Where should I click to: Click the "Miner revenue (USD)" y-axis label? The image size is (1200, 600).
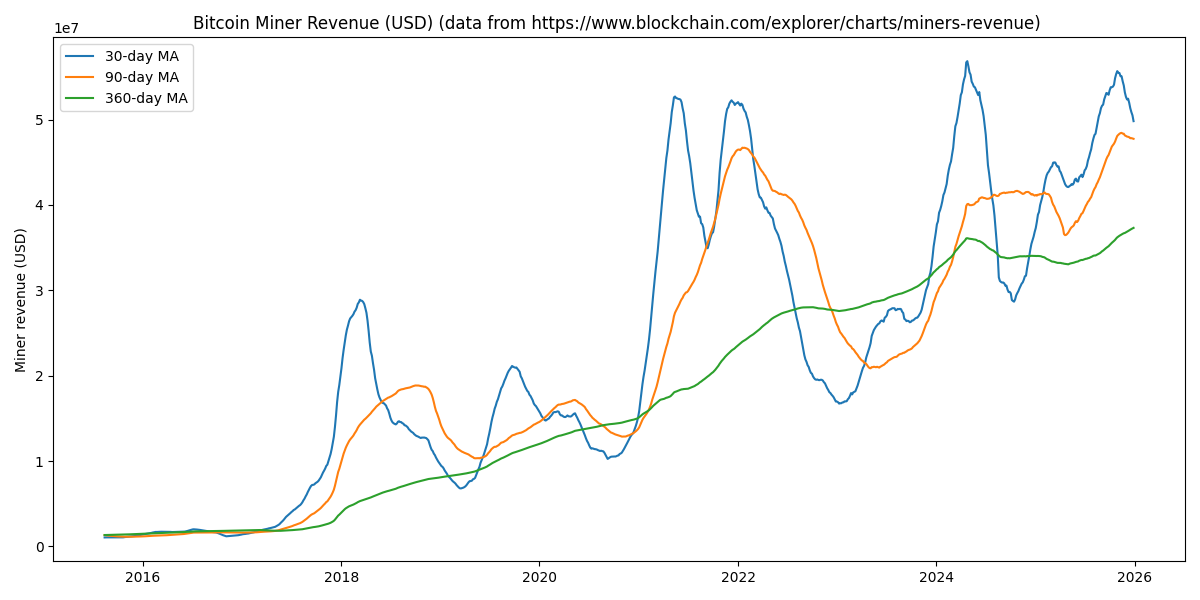(21, 300)
